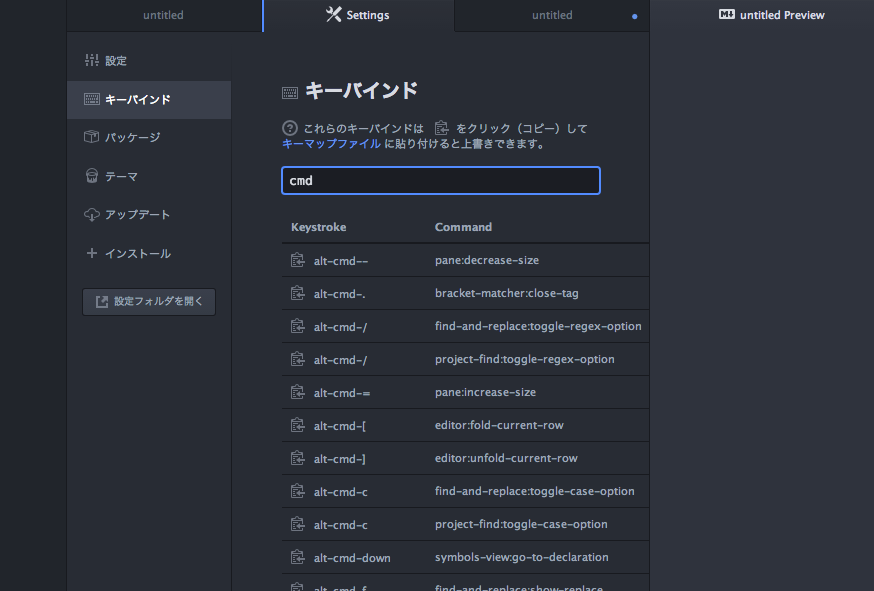
Task: Switch to the Settings tab
Action: [357, 15]
